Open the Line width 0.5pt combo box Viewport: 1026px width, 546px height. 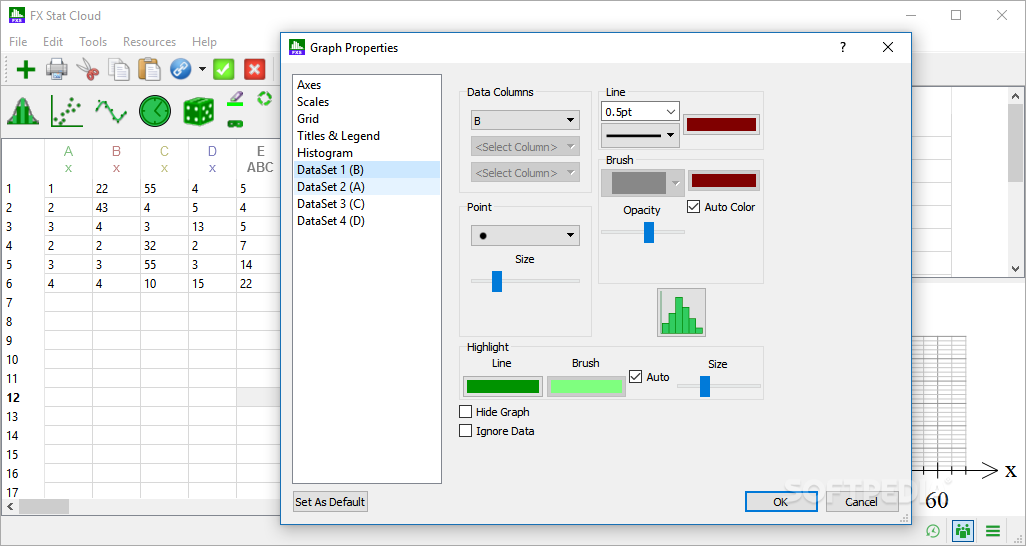(640, 112)
